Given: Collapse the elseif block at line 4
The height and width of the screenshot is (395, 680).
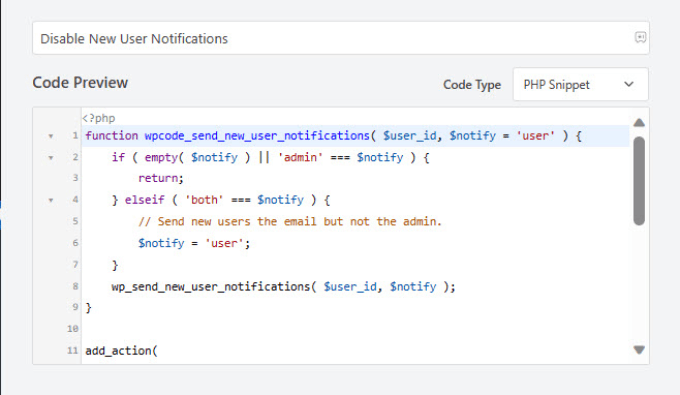Looking at the screenshot, I should 51,200.
